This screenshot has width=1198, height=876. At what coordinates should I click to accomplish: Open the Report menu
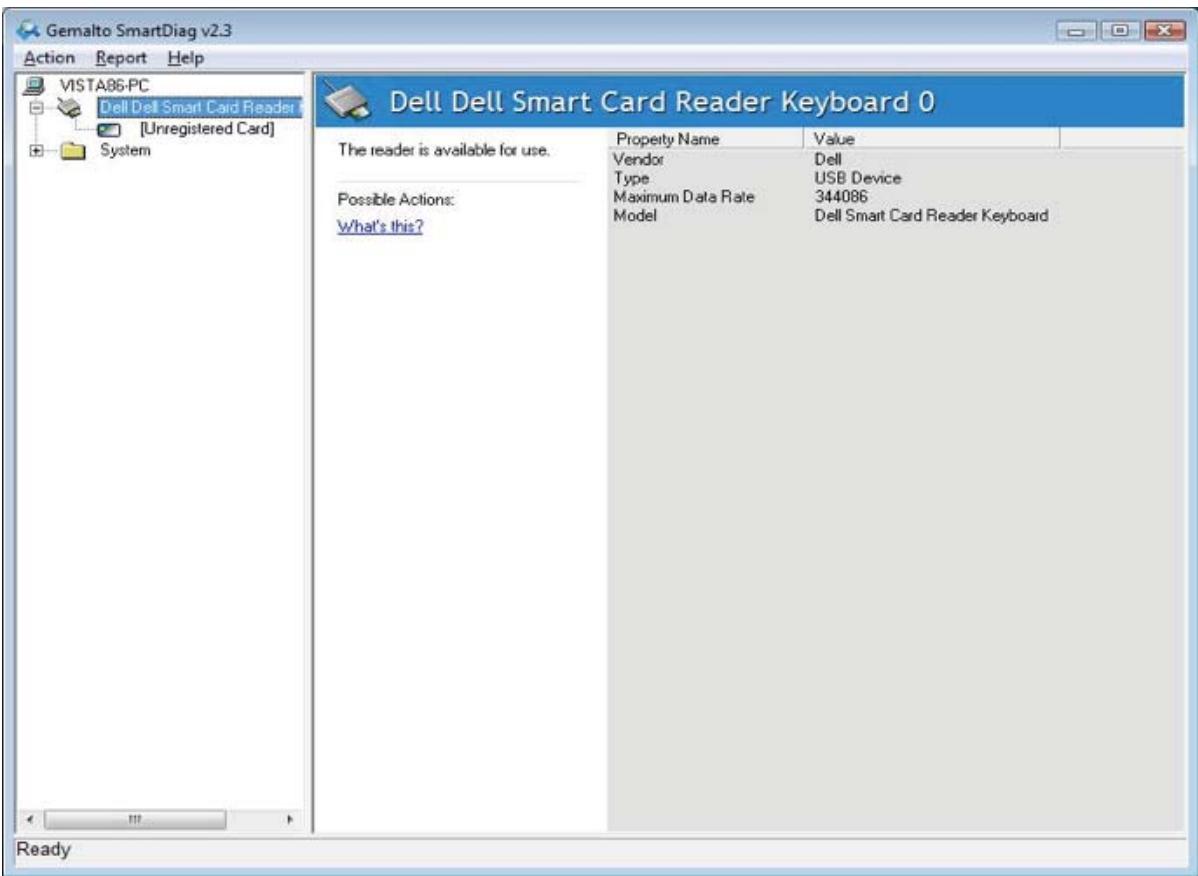tap(121, 58)
